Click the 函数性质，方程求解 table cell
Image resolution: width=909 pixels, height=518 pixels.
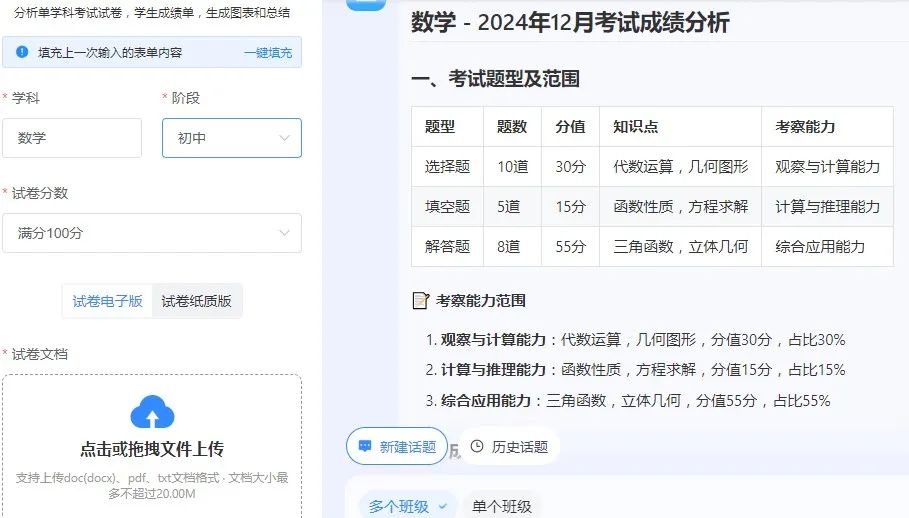pyautogui.click(x=681, y=207)
